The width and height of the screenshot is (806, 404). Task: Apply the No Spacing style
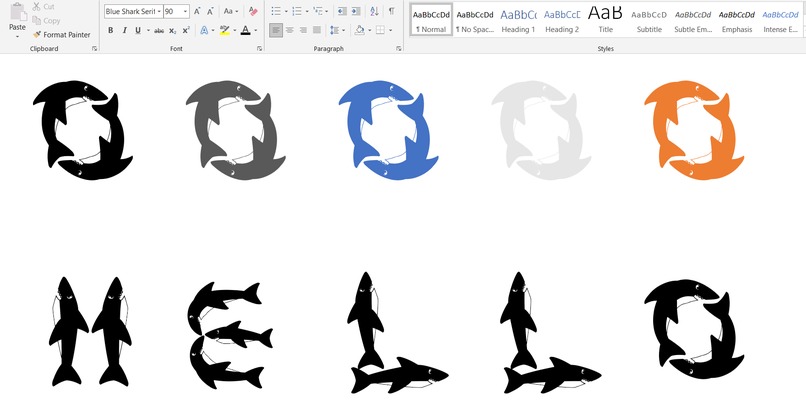pyautogui.click(x=474, y=19)
